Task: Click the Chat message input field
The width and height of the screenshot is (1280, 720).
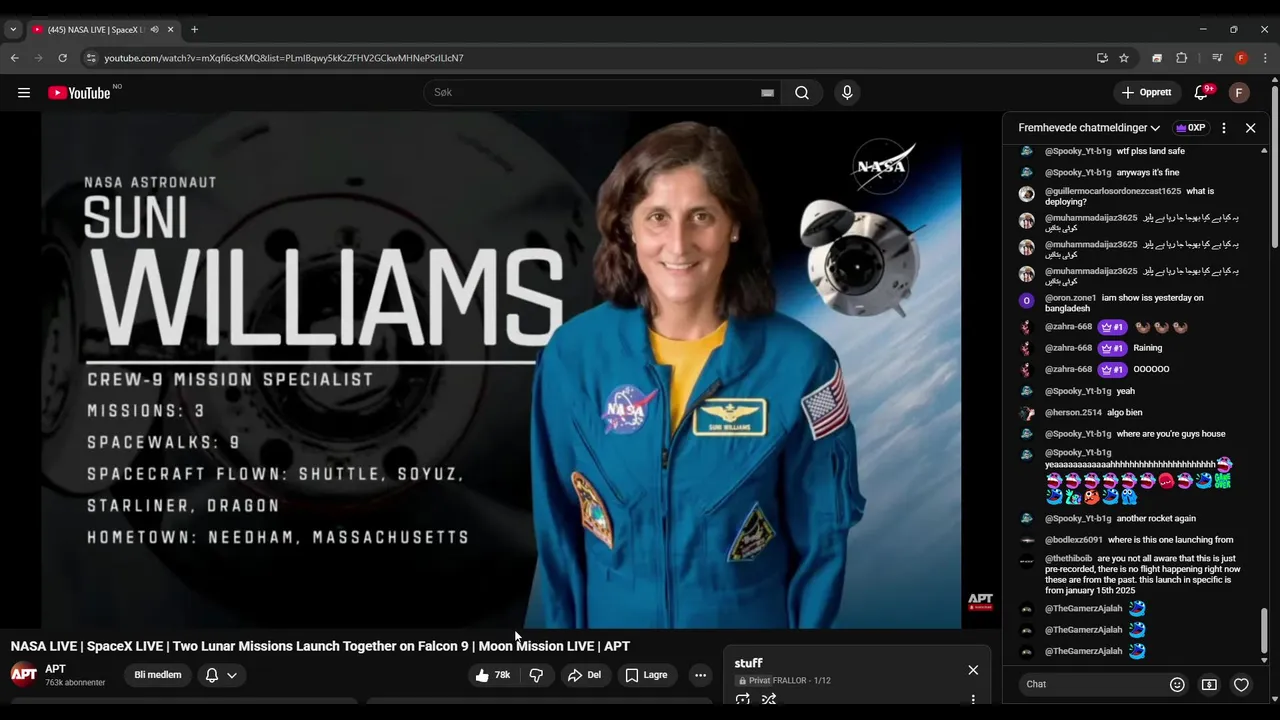Action: point(1090,685)
